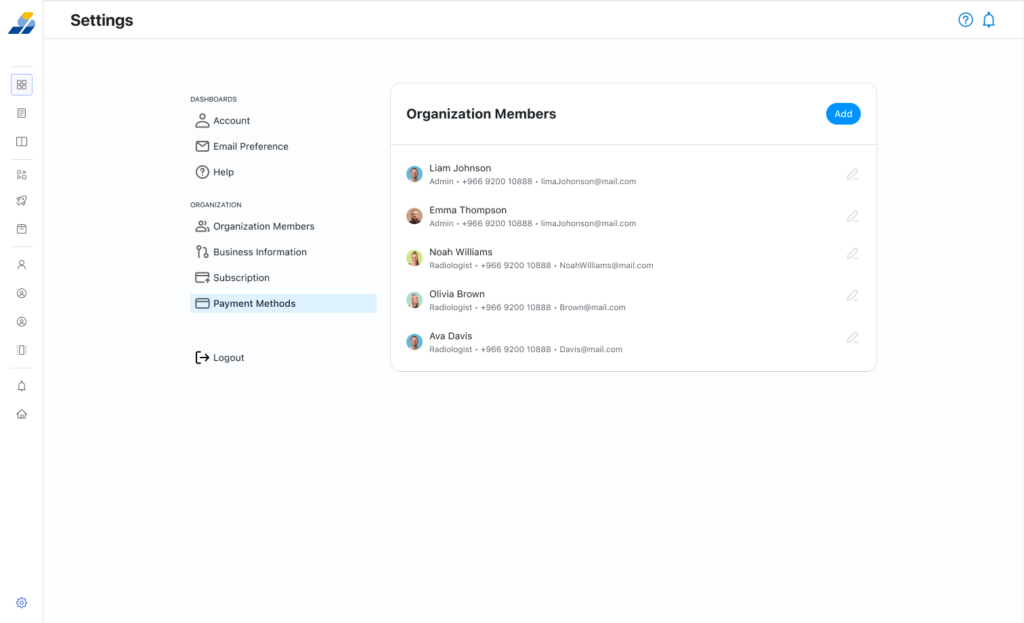Go to the home icon in left sidebar
This screenshot has width=1024, height=623.
[x=22, y=414]
